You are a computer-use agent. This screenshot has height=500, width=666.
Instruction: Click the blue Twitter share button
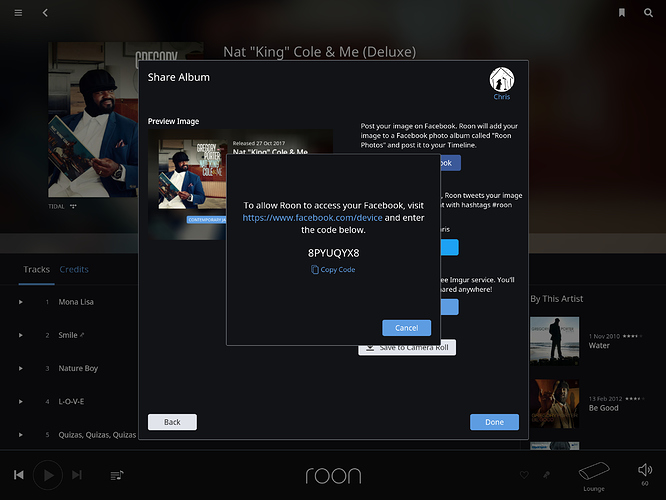450,247
